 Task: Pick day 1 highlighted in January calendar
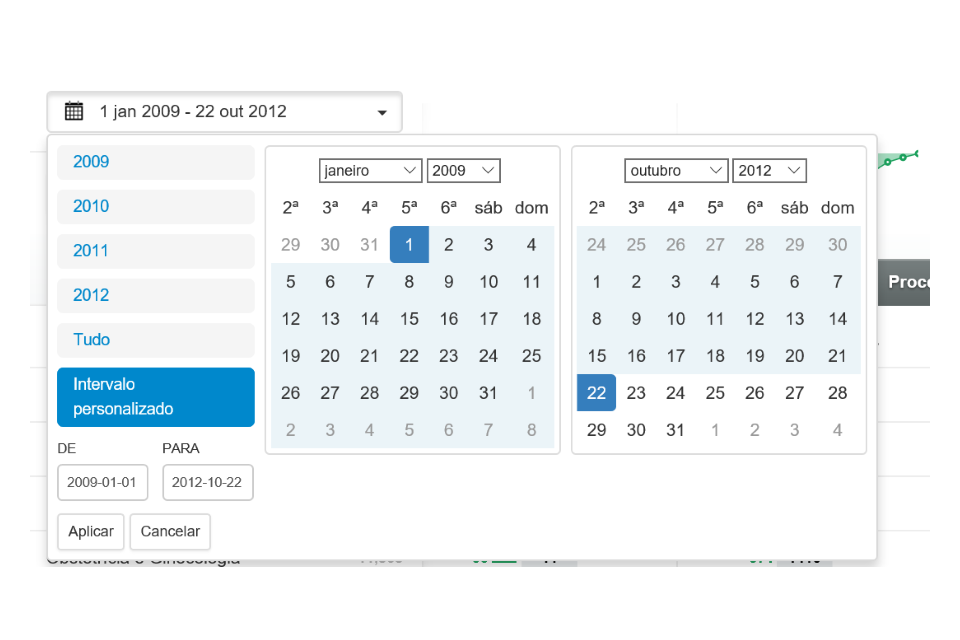coord(409,244)
